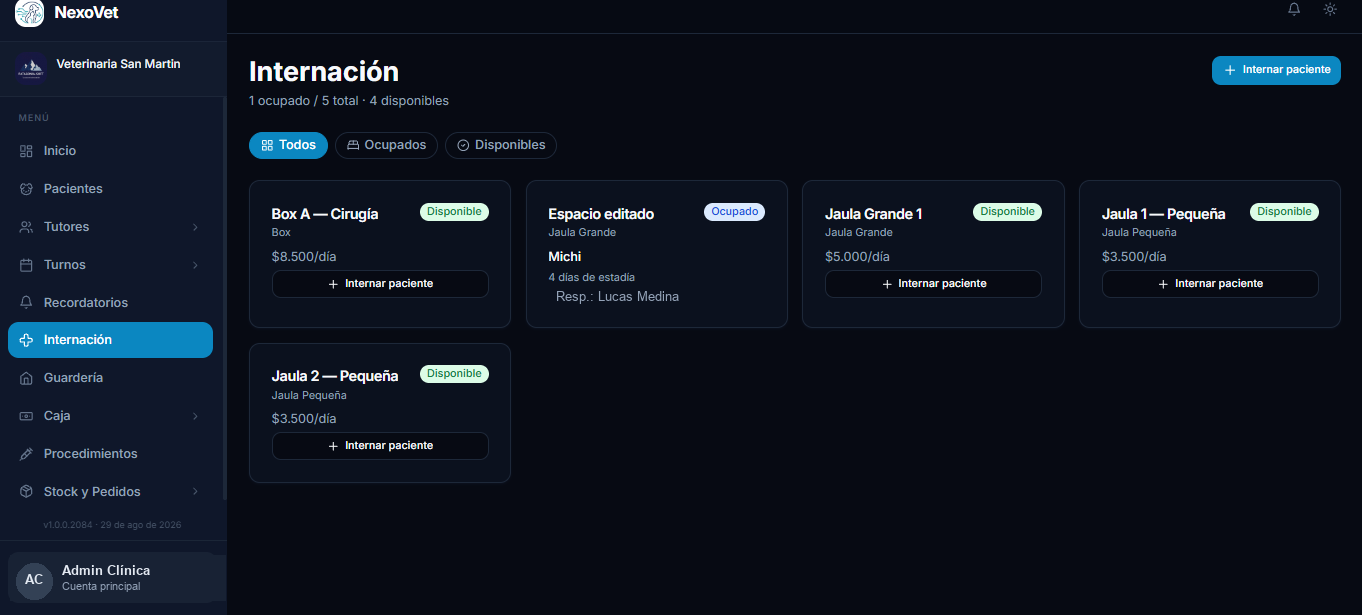Screen dimensions: 1362x615
Task: Select the Todos filter tab
Action: 288,145
